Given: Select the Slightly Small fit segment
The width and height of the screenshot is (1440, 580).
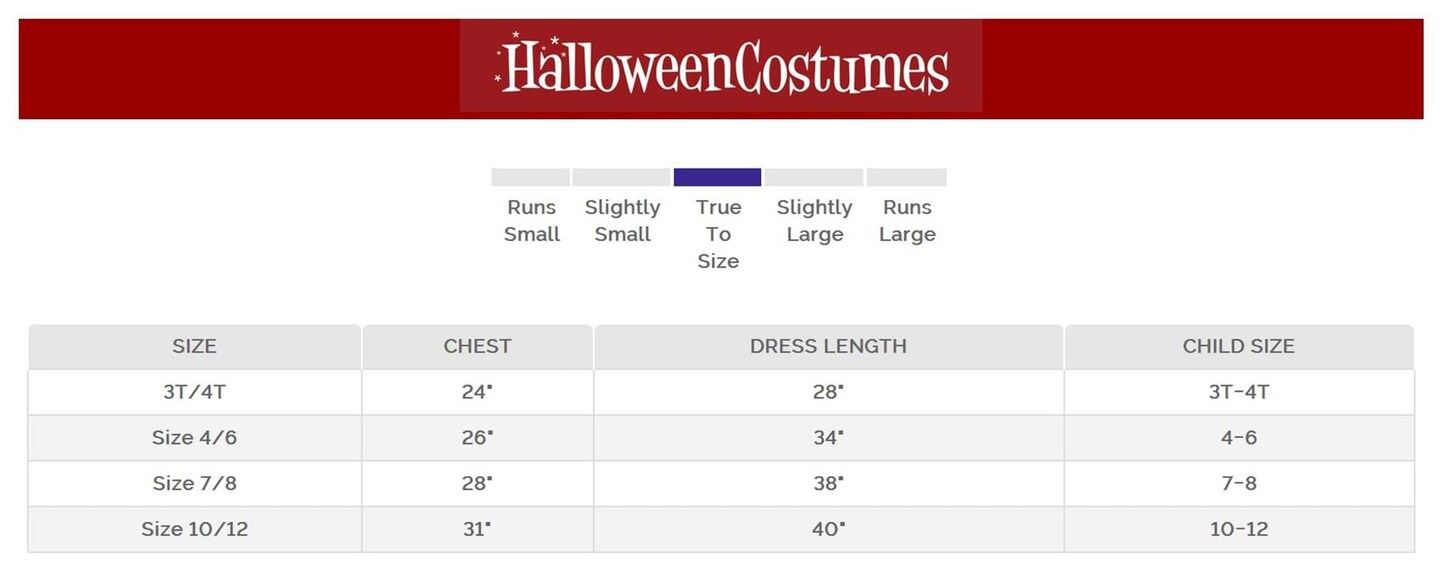Looking at the screenshot, I should 621,177.
